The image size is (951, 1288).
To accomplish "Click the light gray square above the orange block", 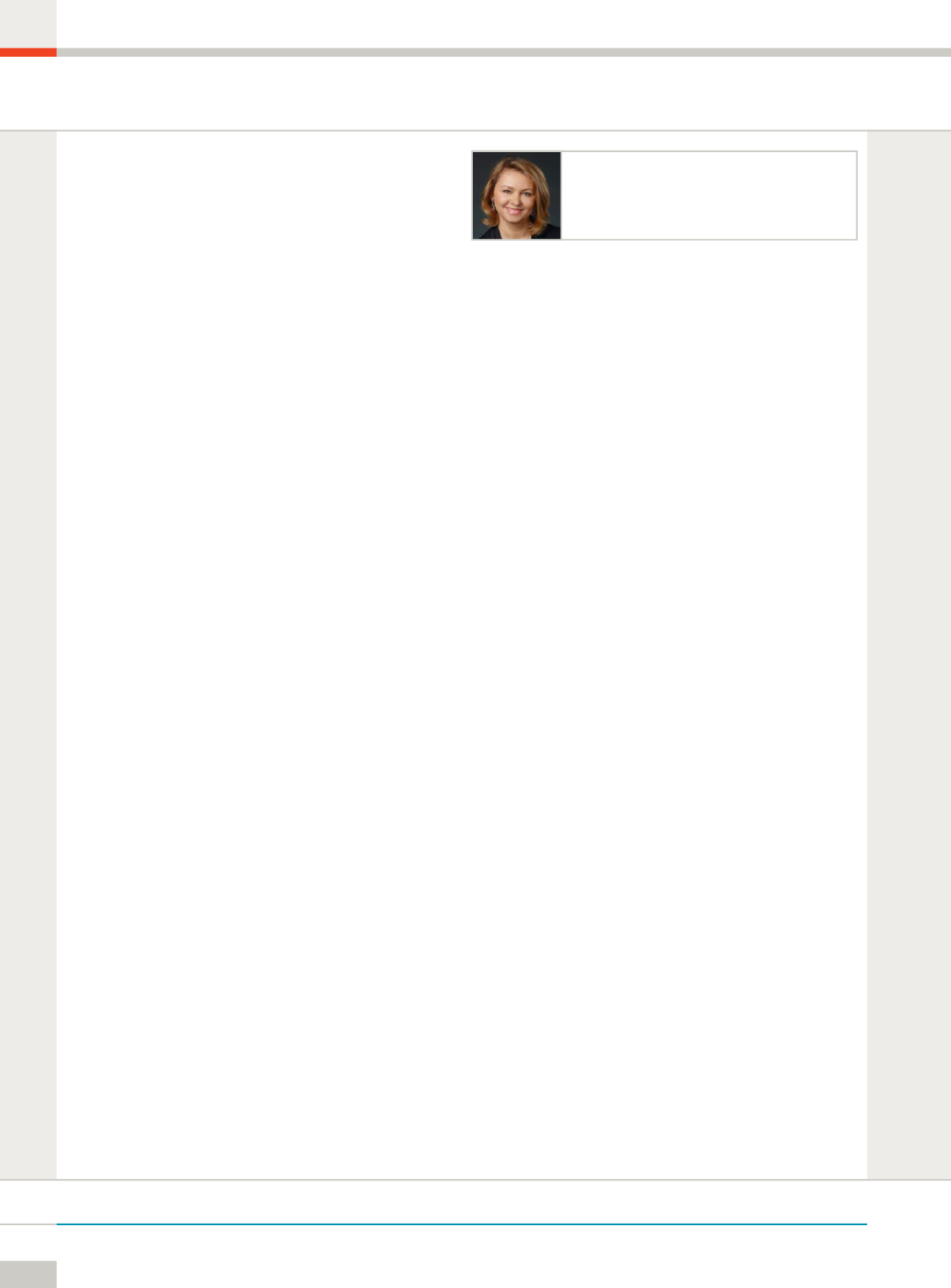I will (28, 24).
